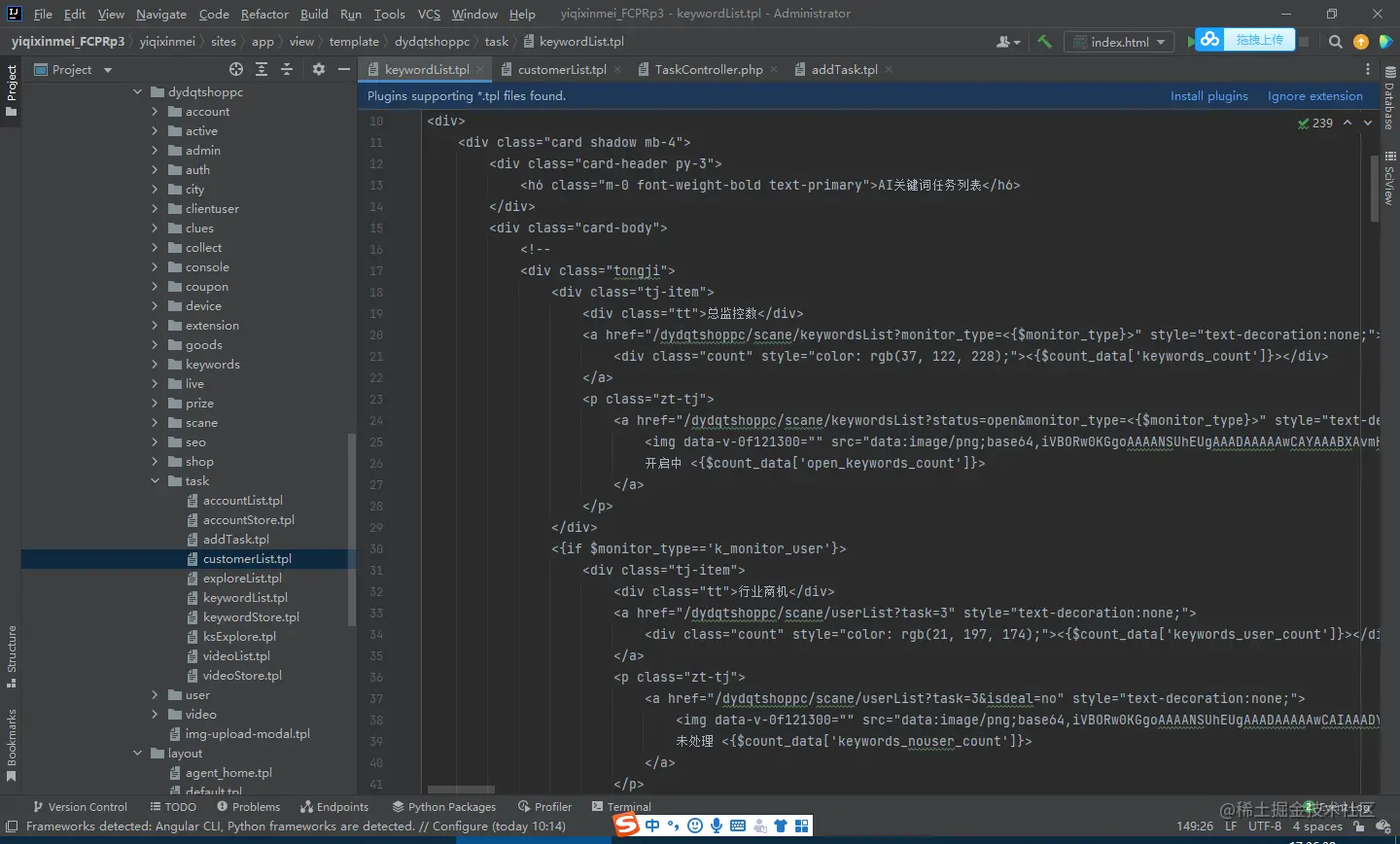Viewport: 1400px width, 844px height.
Task: Go to next highlighted problem arrow
Action: pos(1368,123)
